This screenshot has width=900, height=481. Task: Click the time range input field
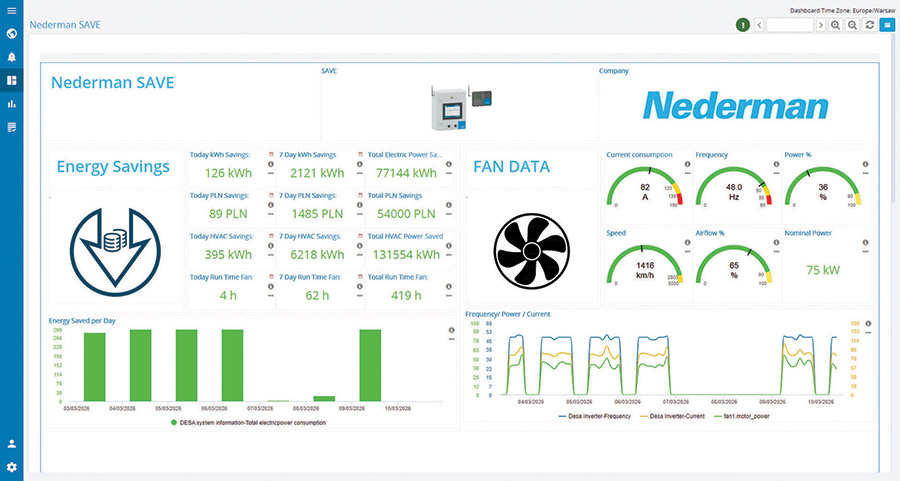[790, 25]
